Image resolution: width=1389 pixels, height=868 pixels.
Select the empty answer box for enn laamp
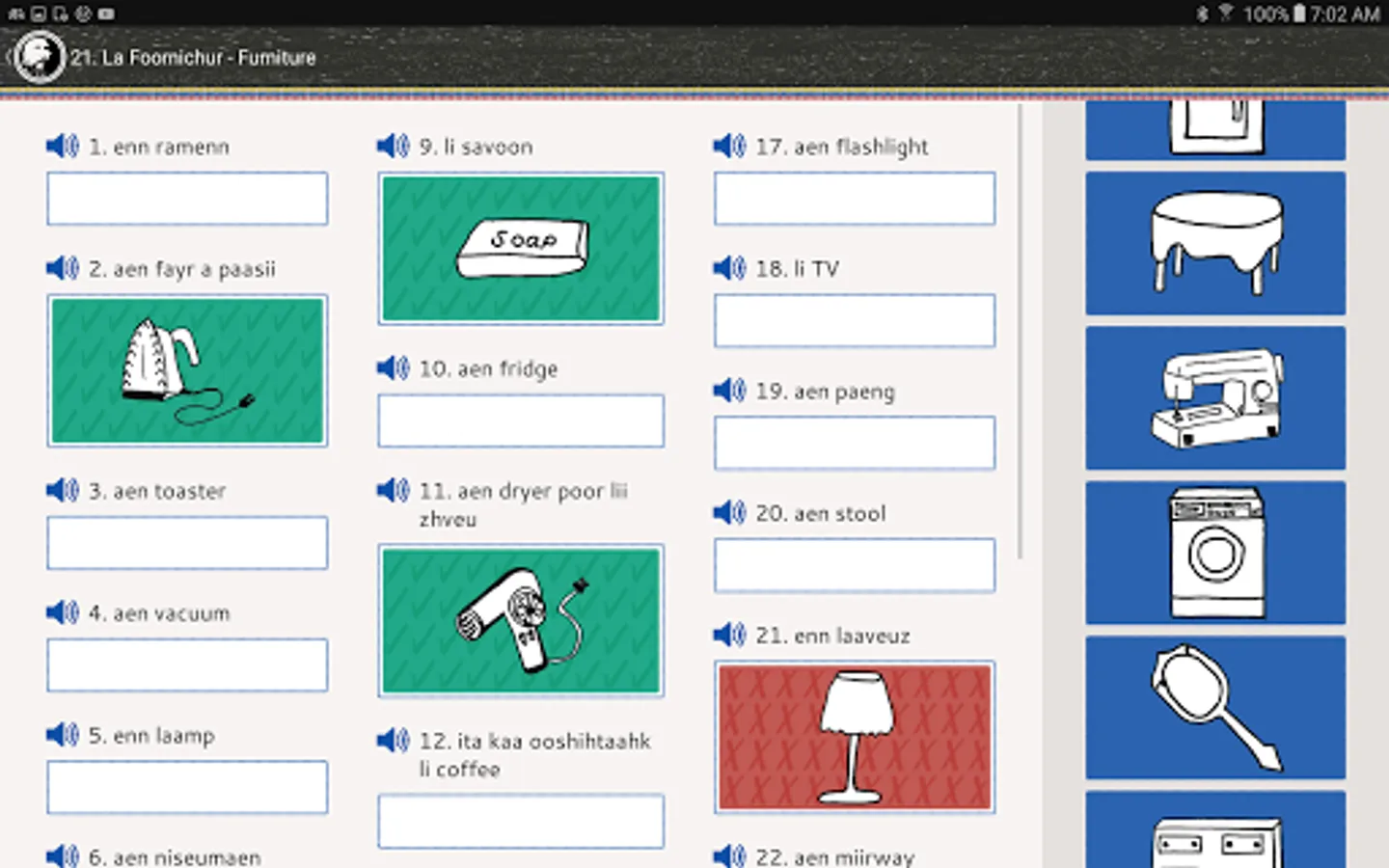point(187,787)
